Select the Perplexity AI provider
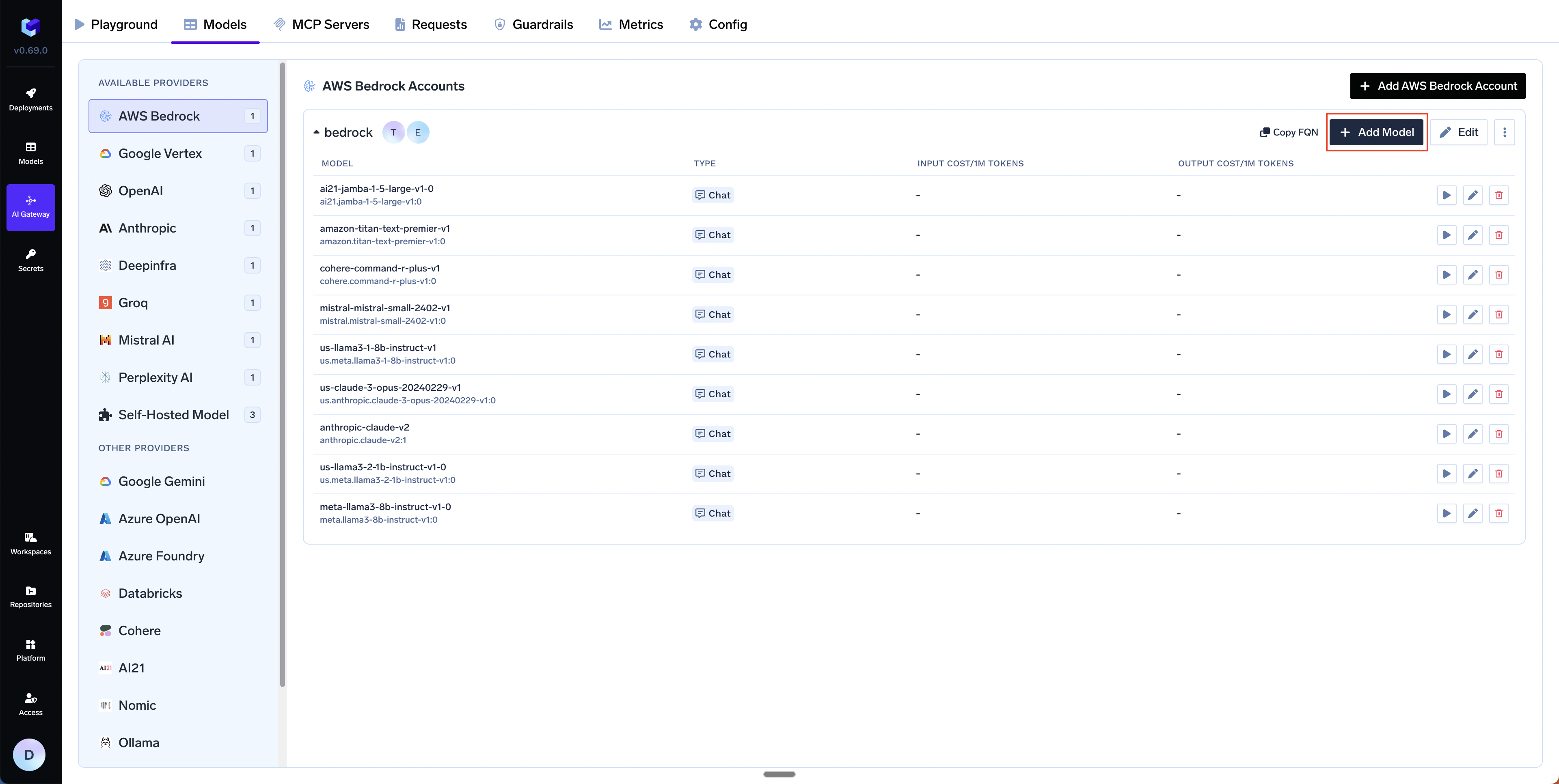The image size is (1559, 784). click(x=178, y=377)
